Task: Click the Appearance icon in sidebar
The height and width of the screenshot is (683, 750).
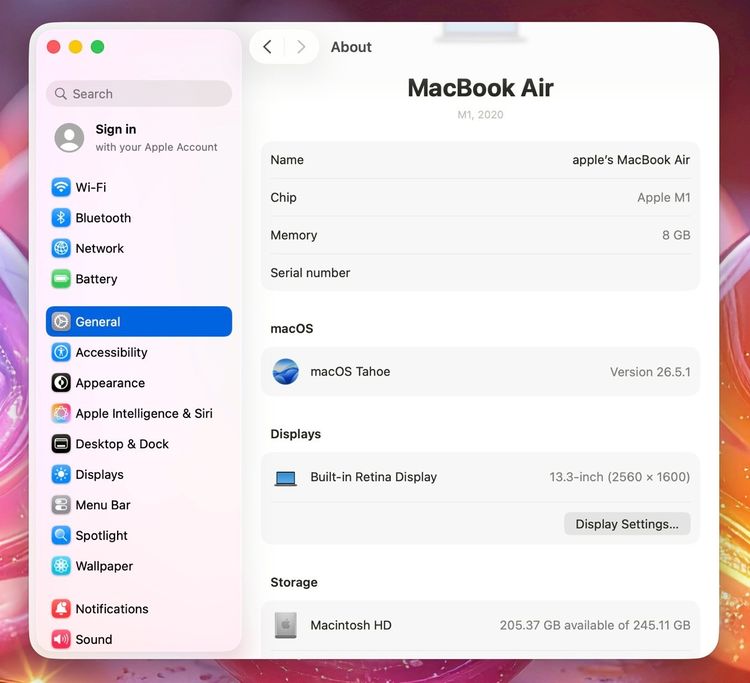Action: coord(61,383)
